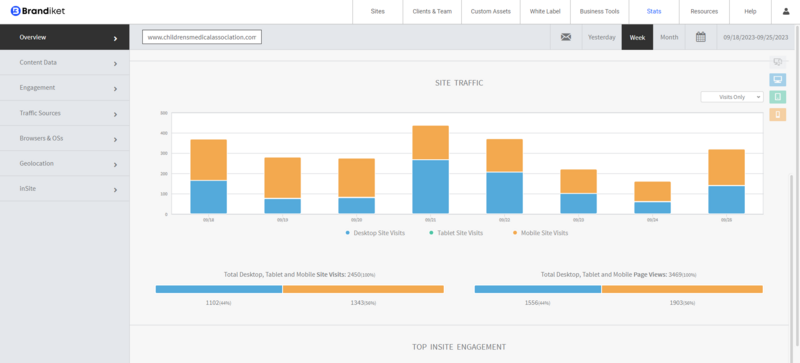
Task: Open the Clients & Team menu
Action: [x=432, y=11]
